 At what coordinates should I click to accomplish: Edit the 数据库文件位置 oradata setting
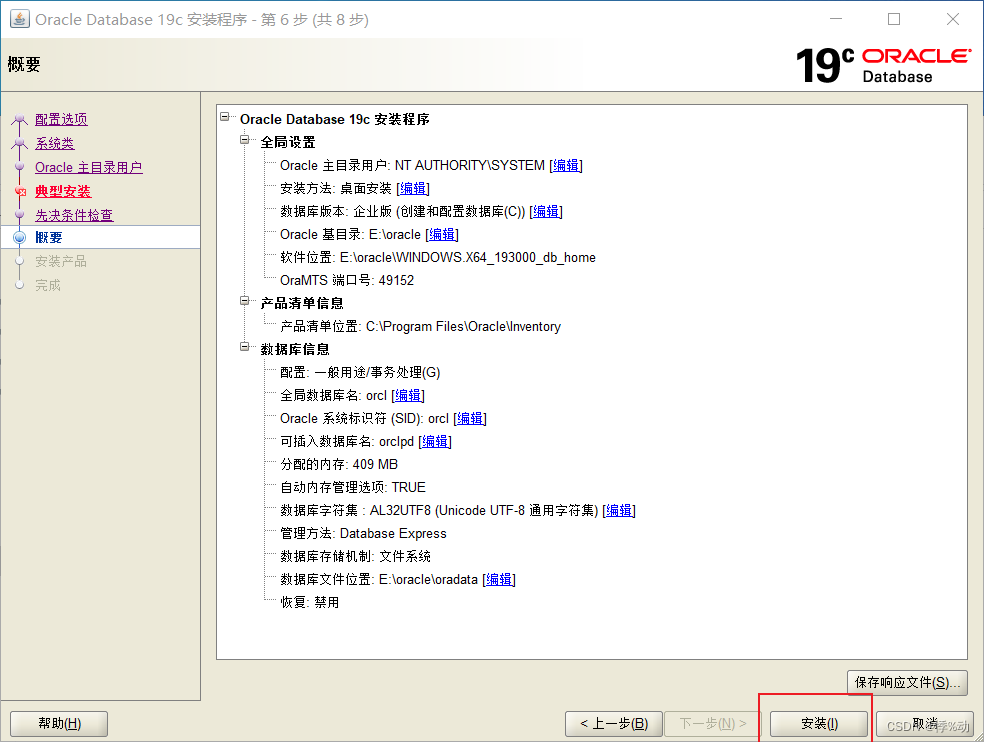pos(499,579)
